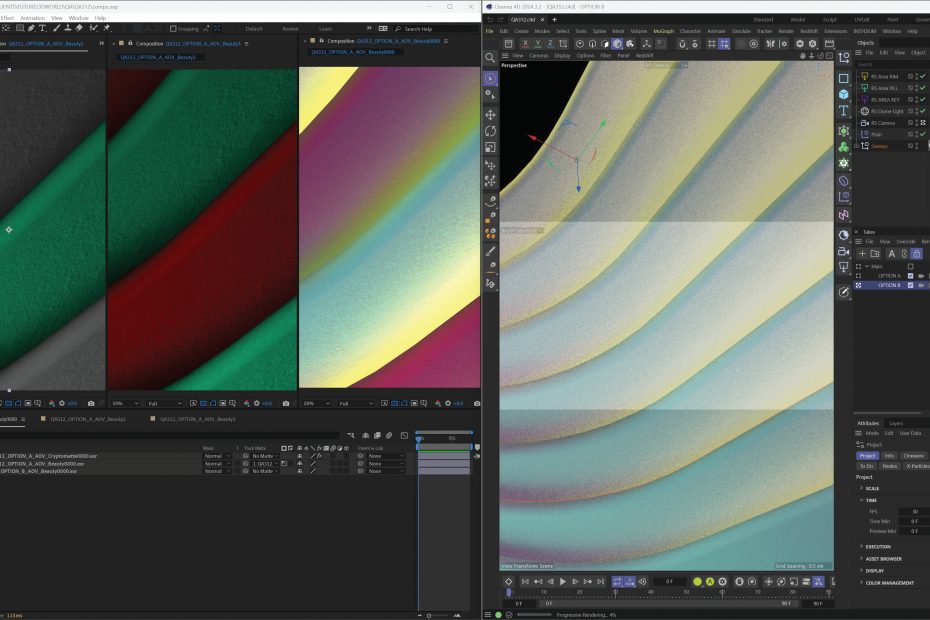Open the Cryptomatte layer blend Mode dropdown

click(x=217, y=456)
